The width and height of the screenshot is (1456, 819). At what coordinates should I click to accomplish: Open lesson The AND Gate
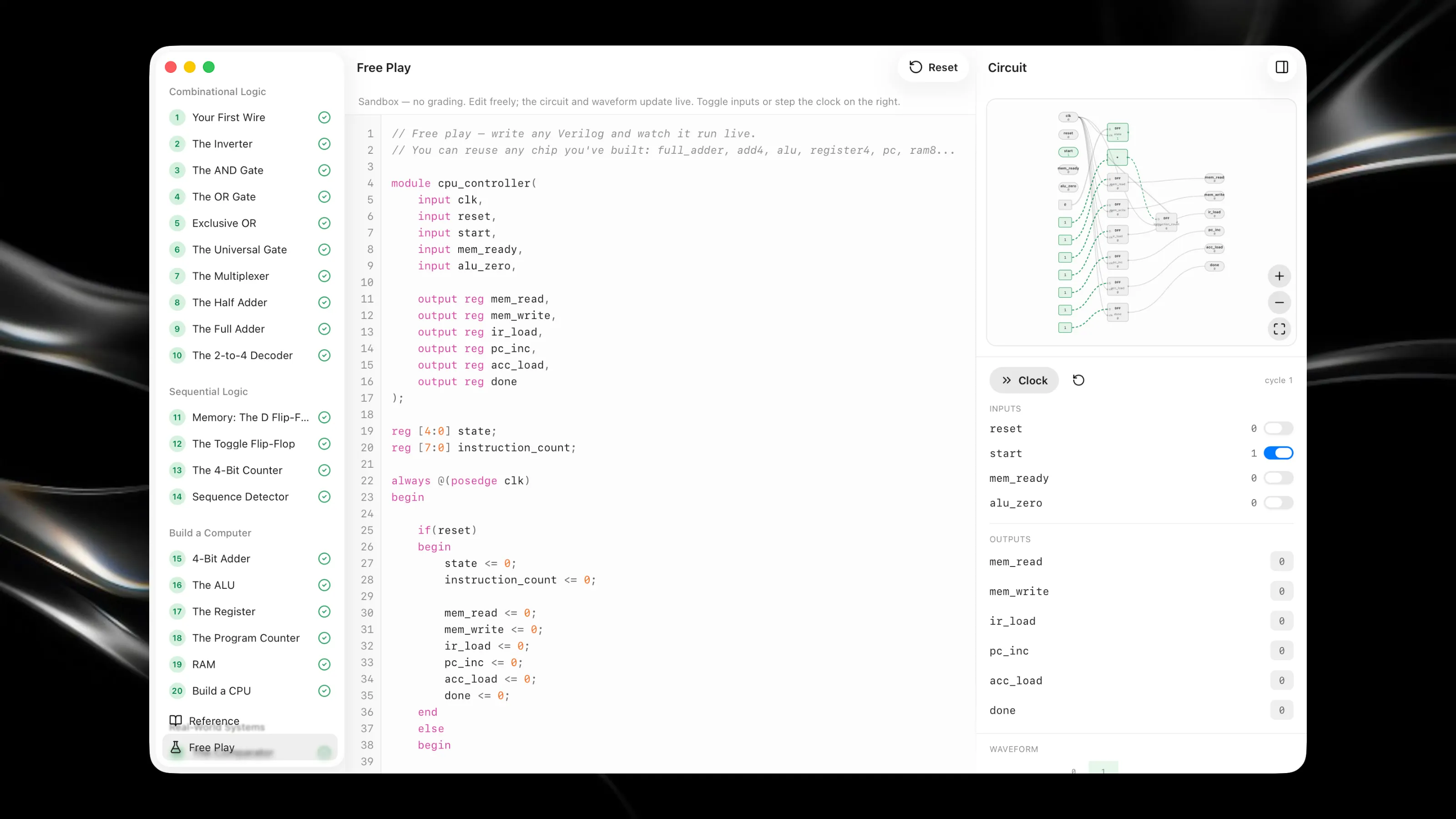(x=249, y=170)
